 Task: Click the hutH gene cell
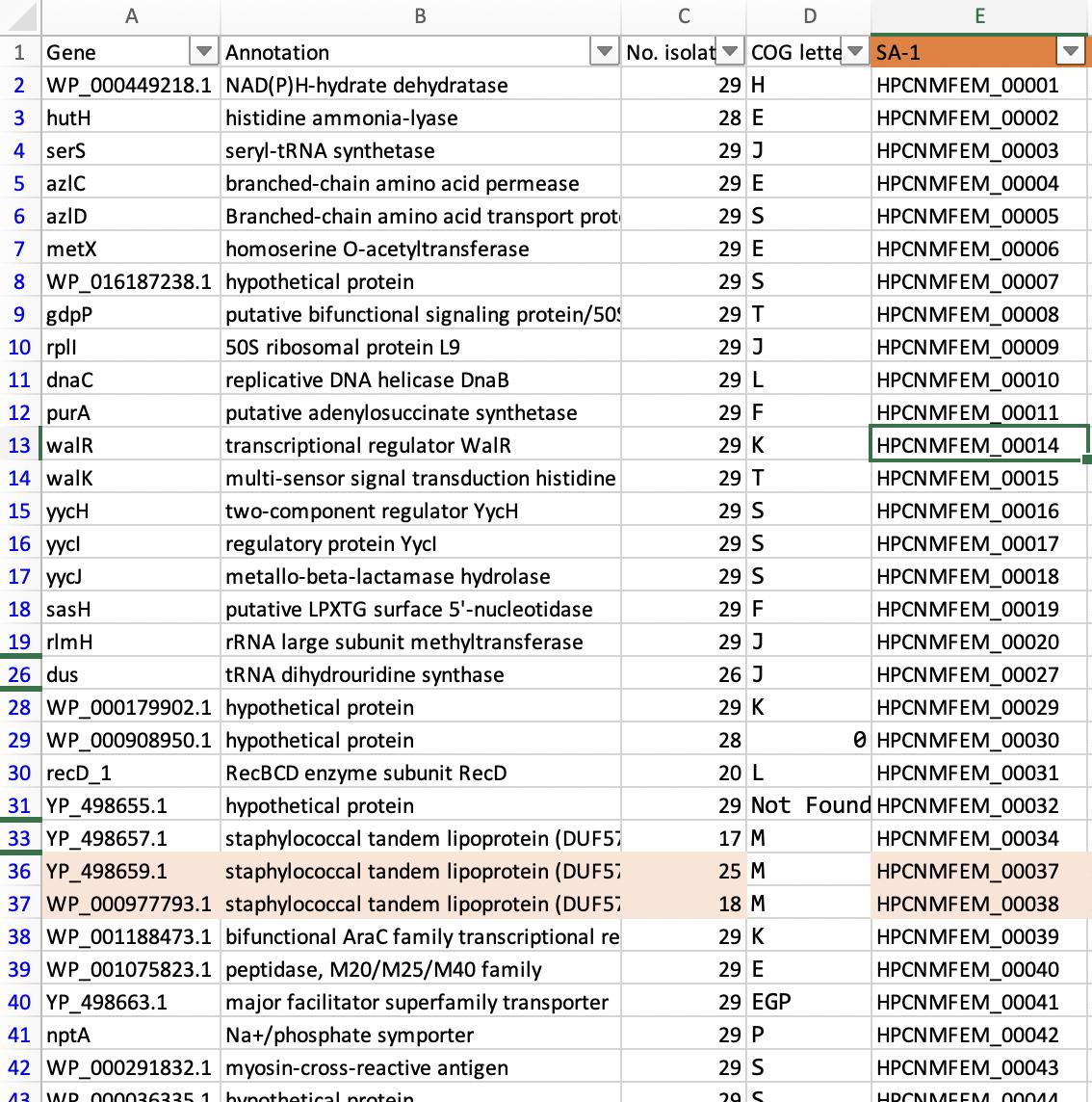coord(131,118)
